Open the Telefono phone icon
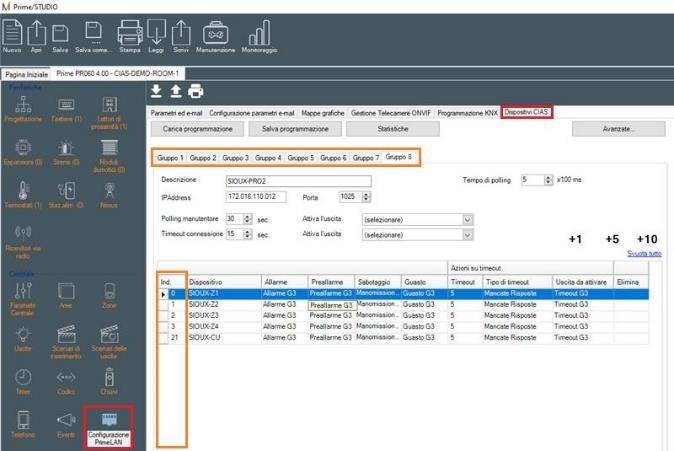674x451 pixels. 23,420
